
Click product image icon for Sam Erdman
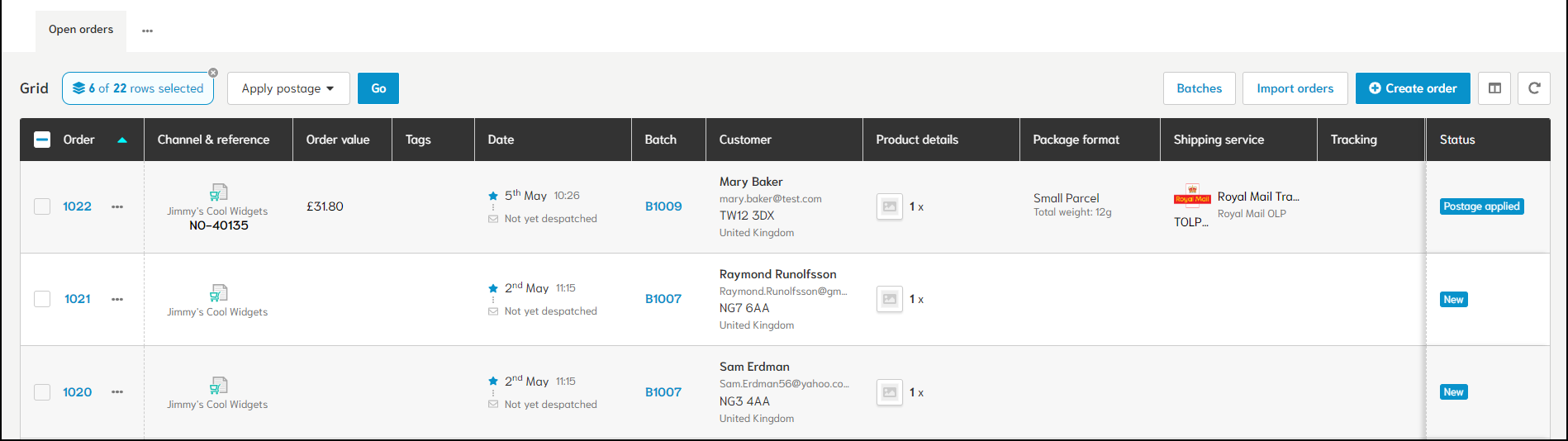(x=889, y=392)
